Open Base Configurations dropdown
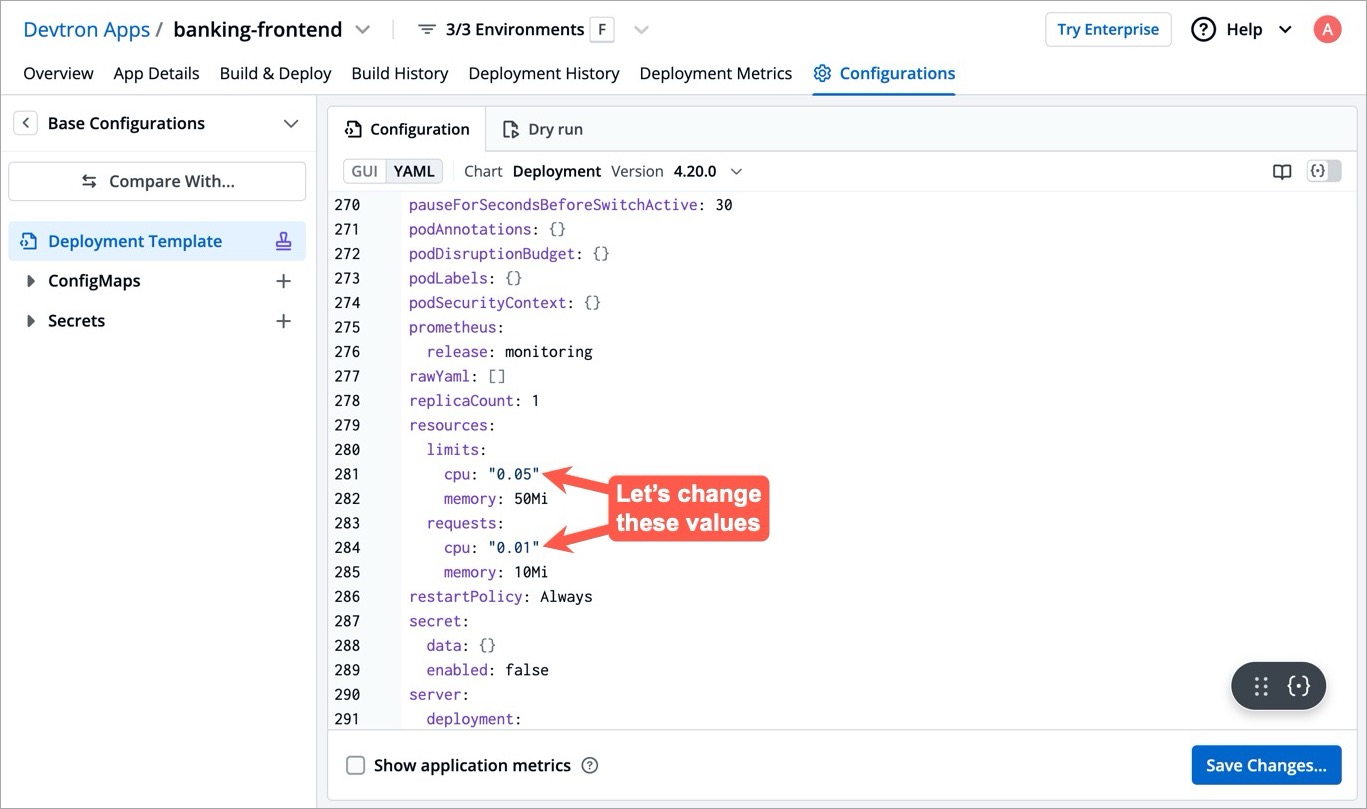Viewport: 1367px width, 809px height. (x=290, y=123)
